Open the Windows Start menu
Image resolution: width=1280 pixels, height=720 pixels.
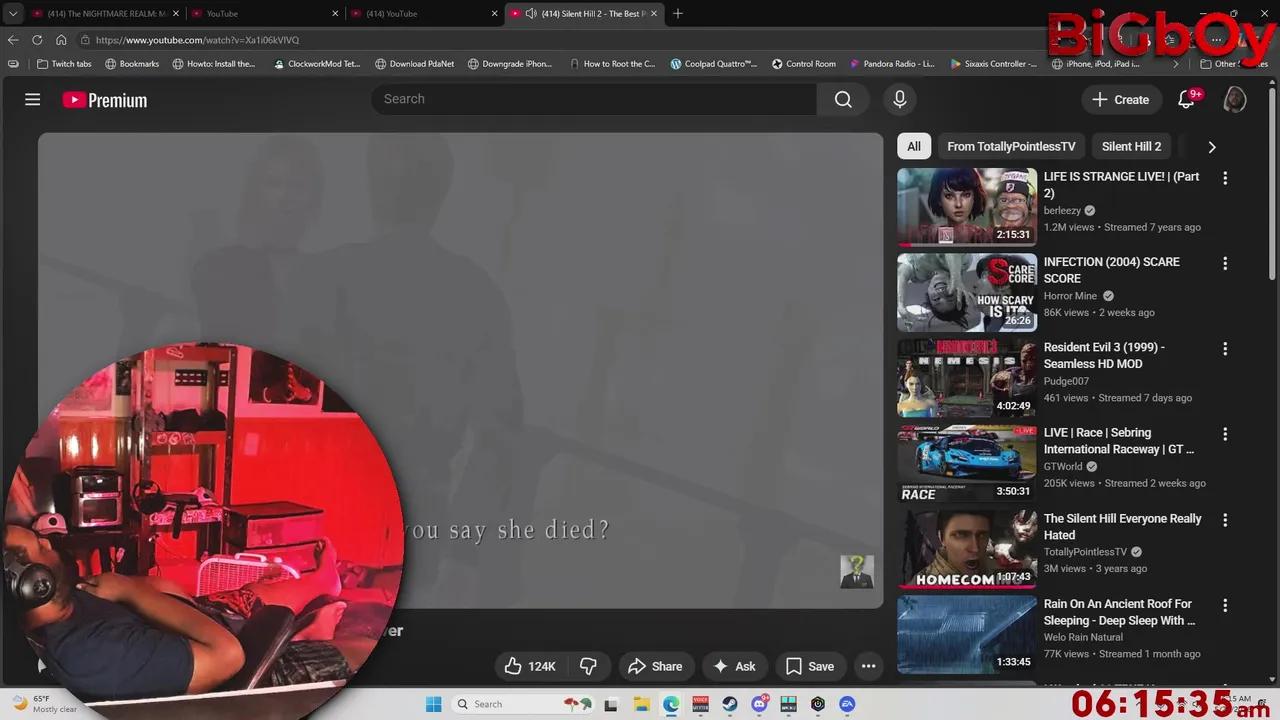tap(433, 704)
